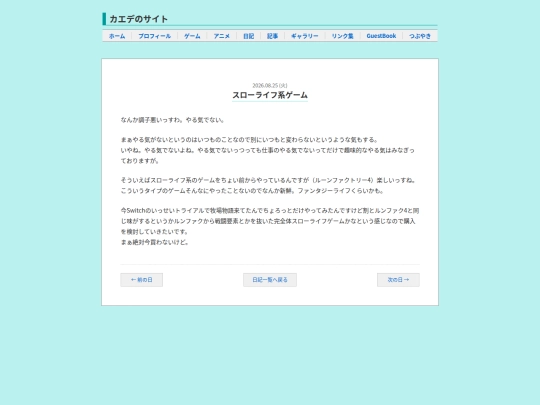Image resolution: width=540 pixels, height=405 pixels.
Task: Click the 次の日 → button
Action: pyautogui.click(x=398, y=280)
